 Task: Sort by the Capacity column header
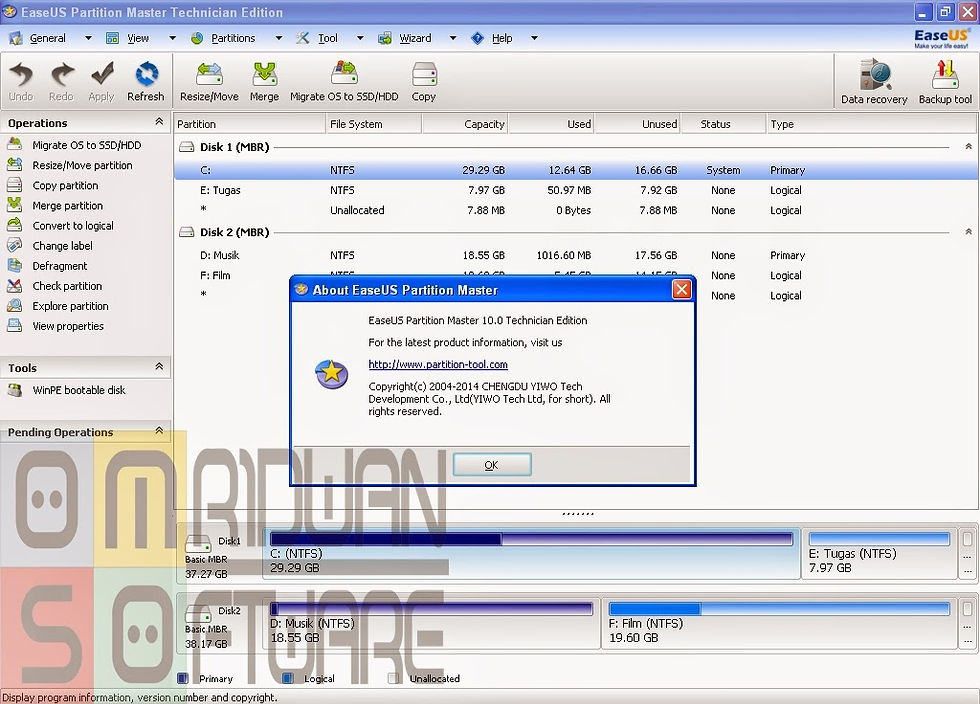point(466,124)
